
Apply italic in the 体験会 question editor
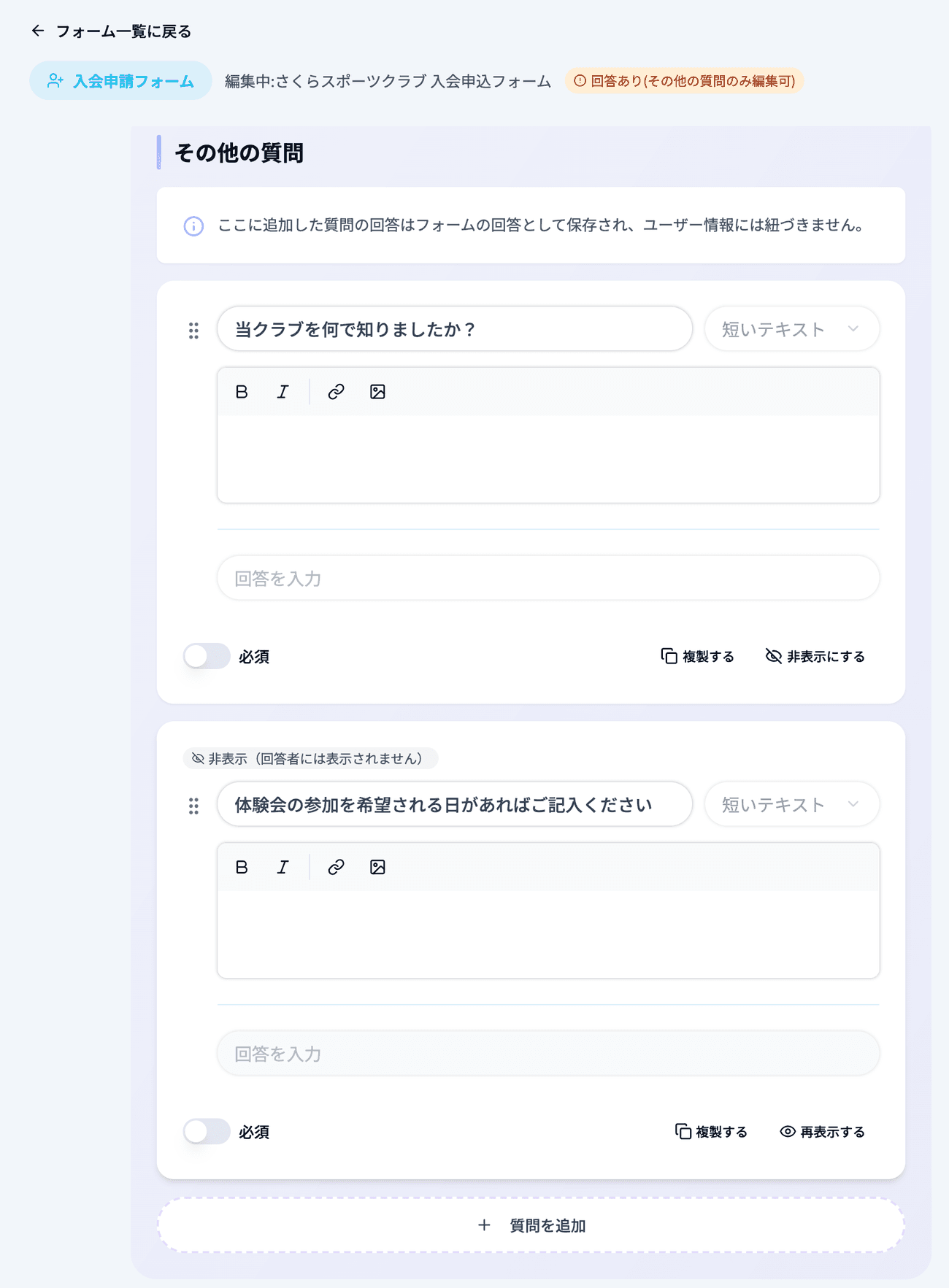pyautogui.click(x=283, y=867)
